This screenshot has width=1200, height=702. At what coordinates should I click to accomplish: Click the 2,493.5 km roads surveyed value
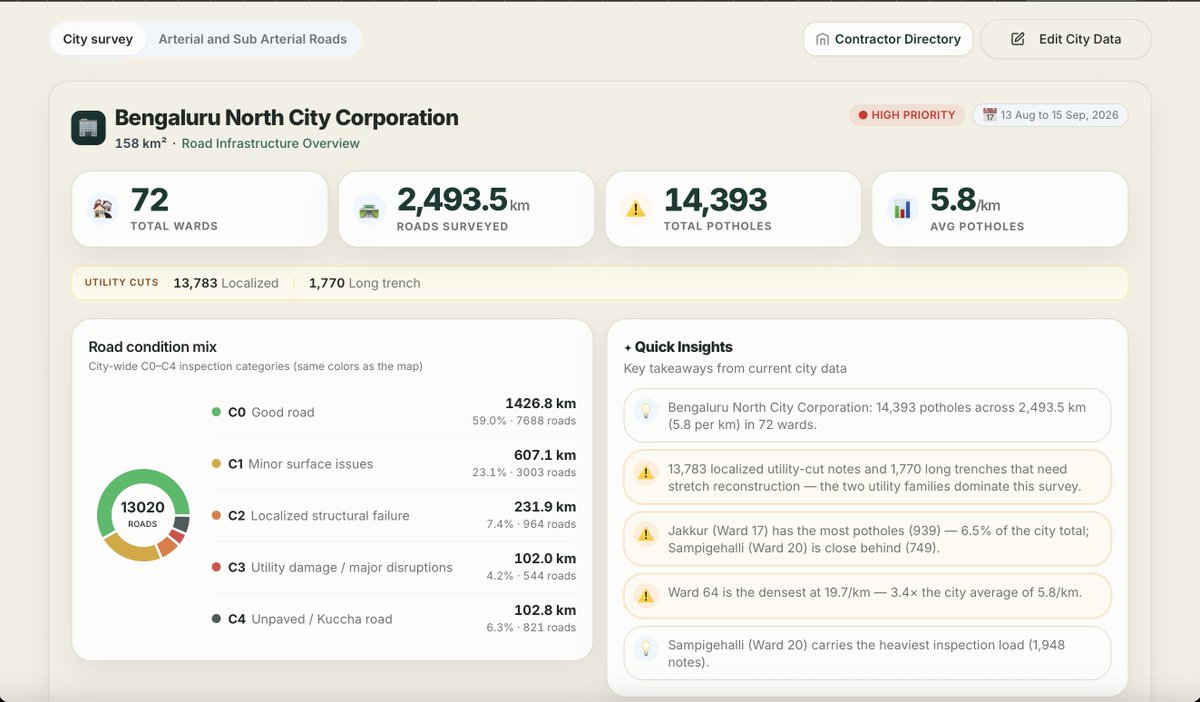click(x=463, y=200)
